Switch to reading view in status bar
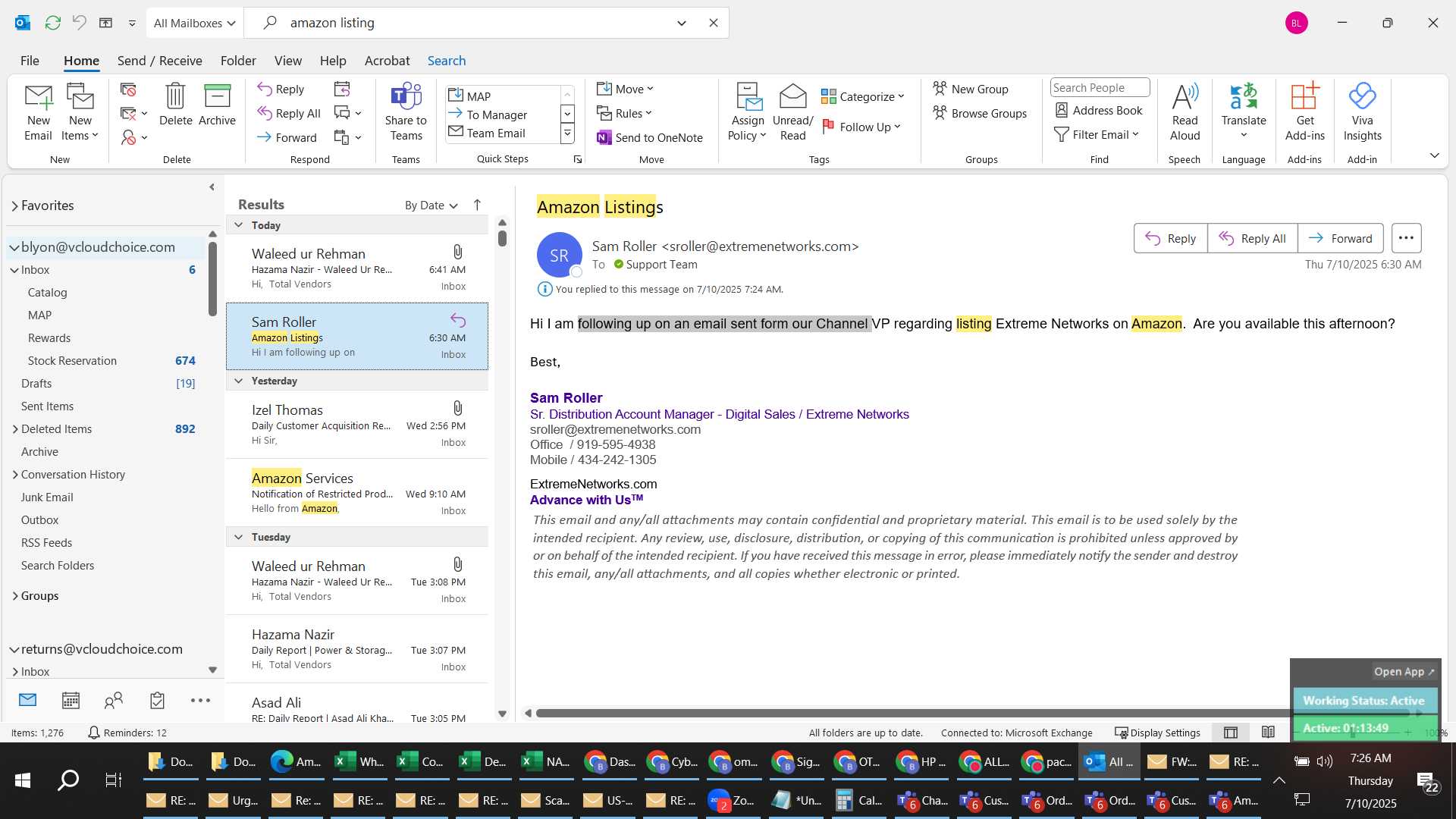This screenshot has height=819, width=1456. (1268, 733)
